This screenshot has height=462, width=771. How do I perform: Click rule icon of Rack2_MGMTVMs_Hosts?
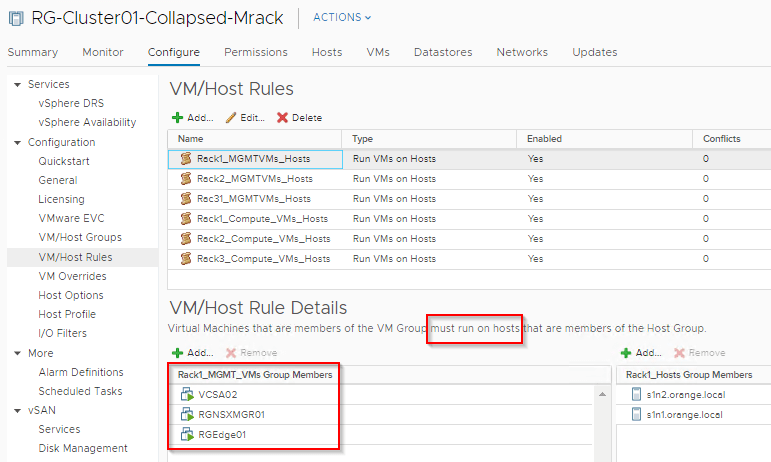point(186,179)
